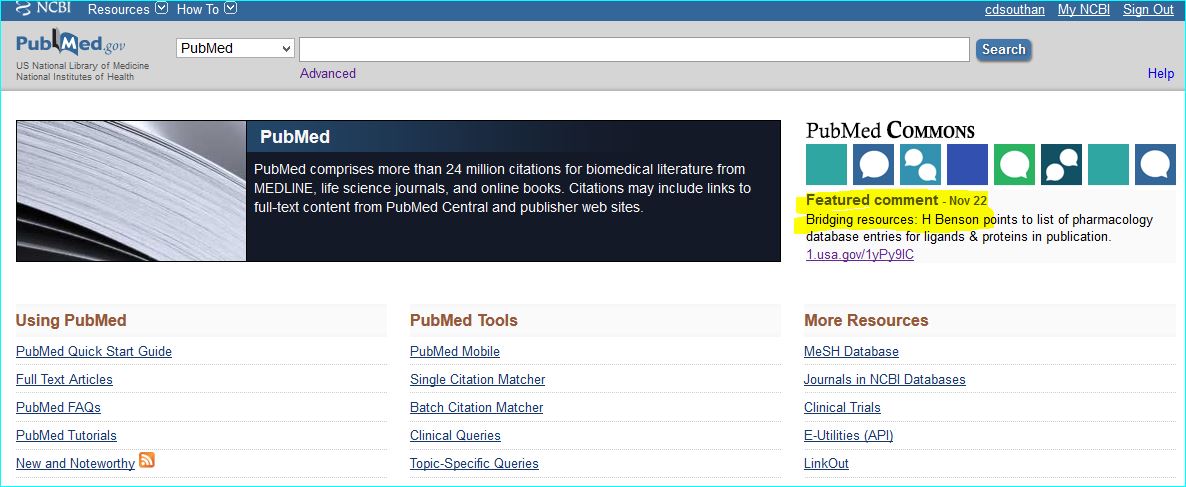Expand the How To dropdown menu
1186x487 pixels.
[206, 9]
